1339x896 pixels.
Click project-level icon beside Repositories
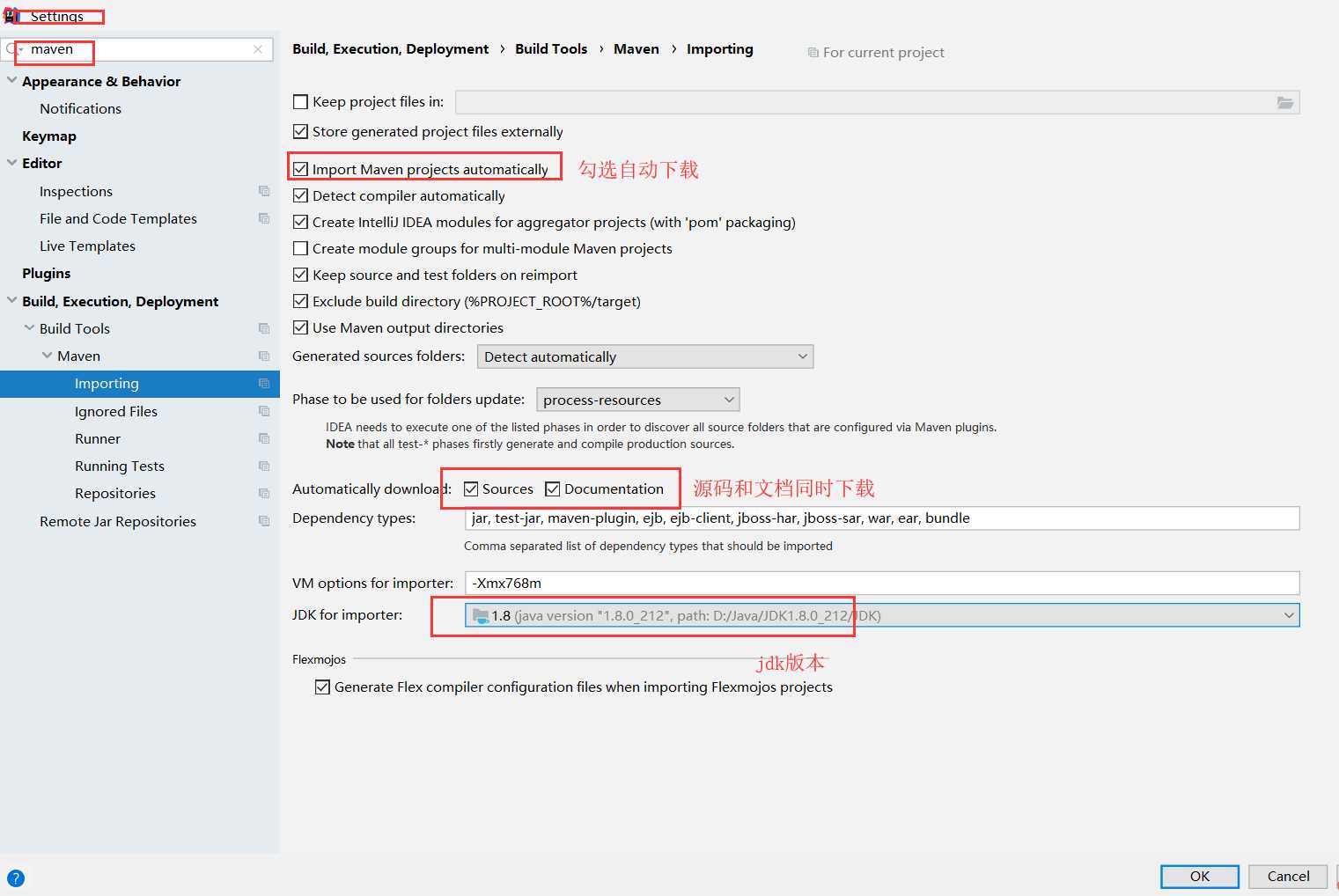point(264,493)
